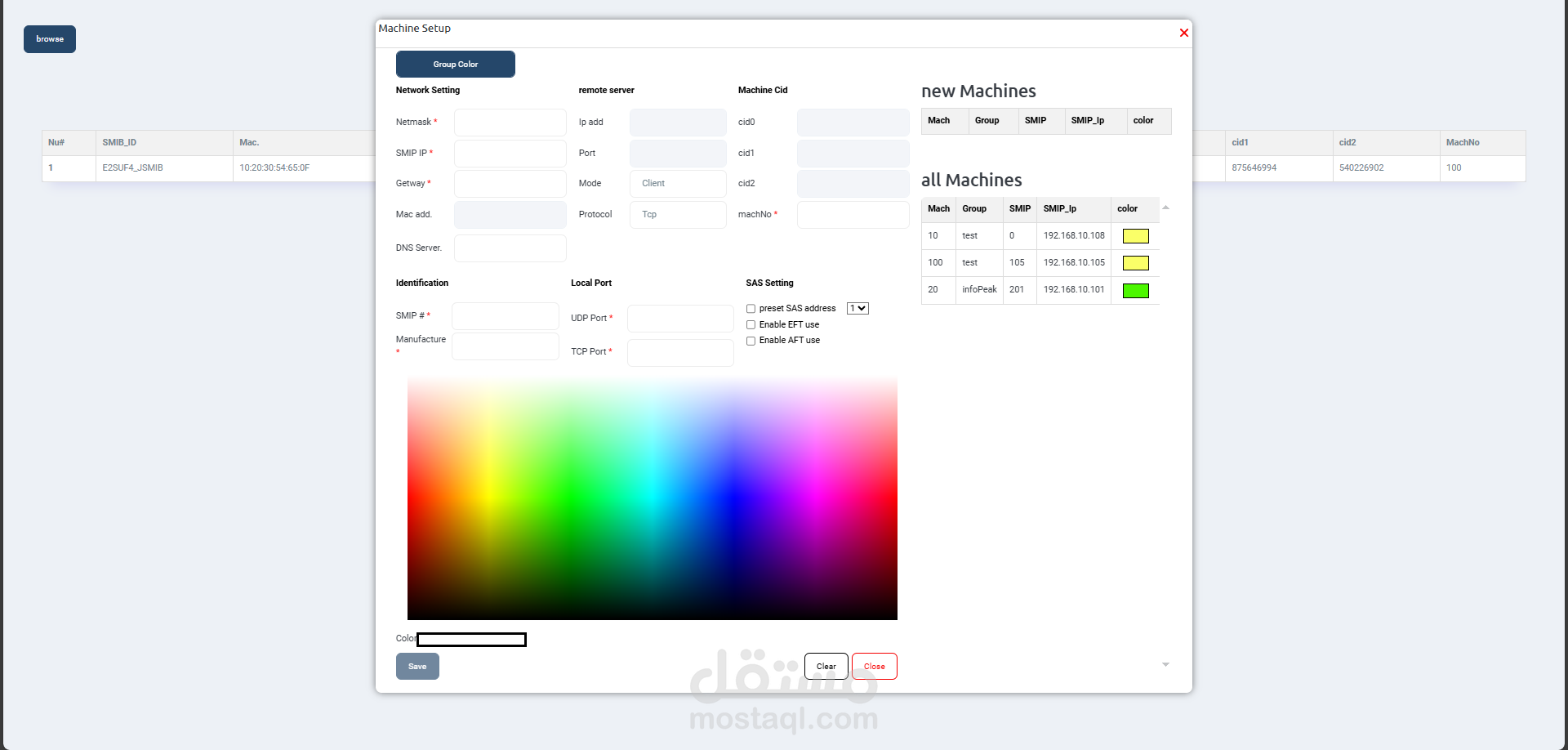Select yellow swatch for machine 10
The width and height of the screenshot is (1568, 750).
1135,236
